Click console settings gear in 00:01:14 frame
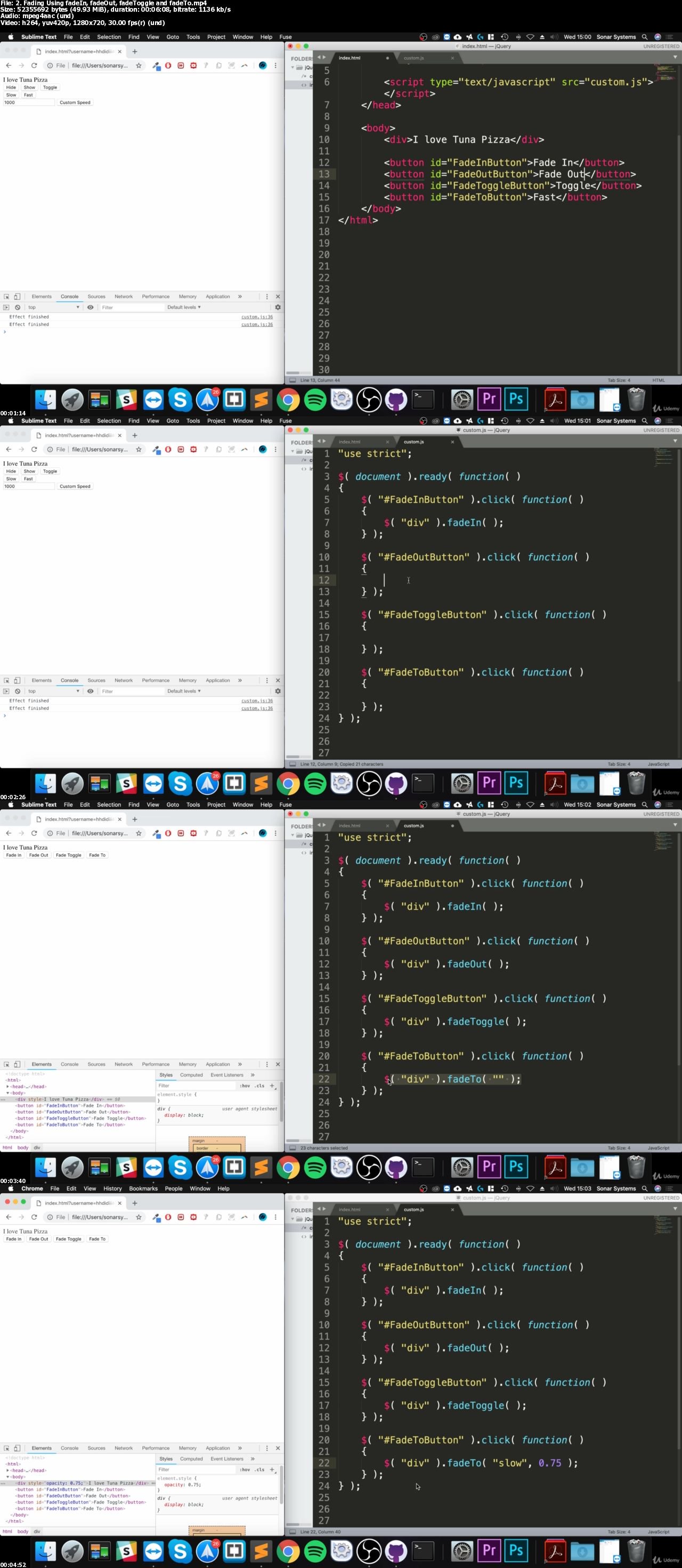 tap(278, 308)
